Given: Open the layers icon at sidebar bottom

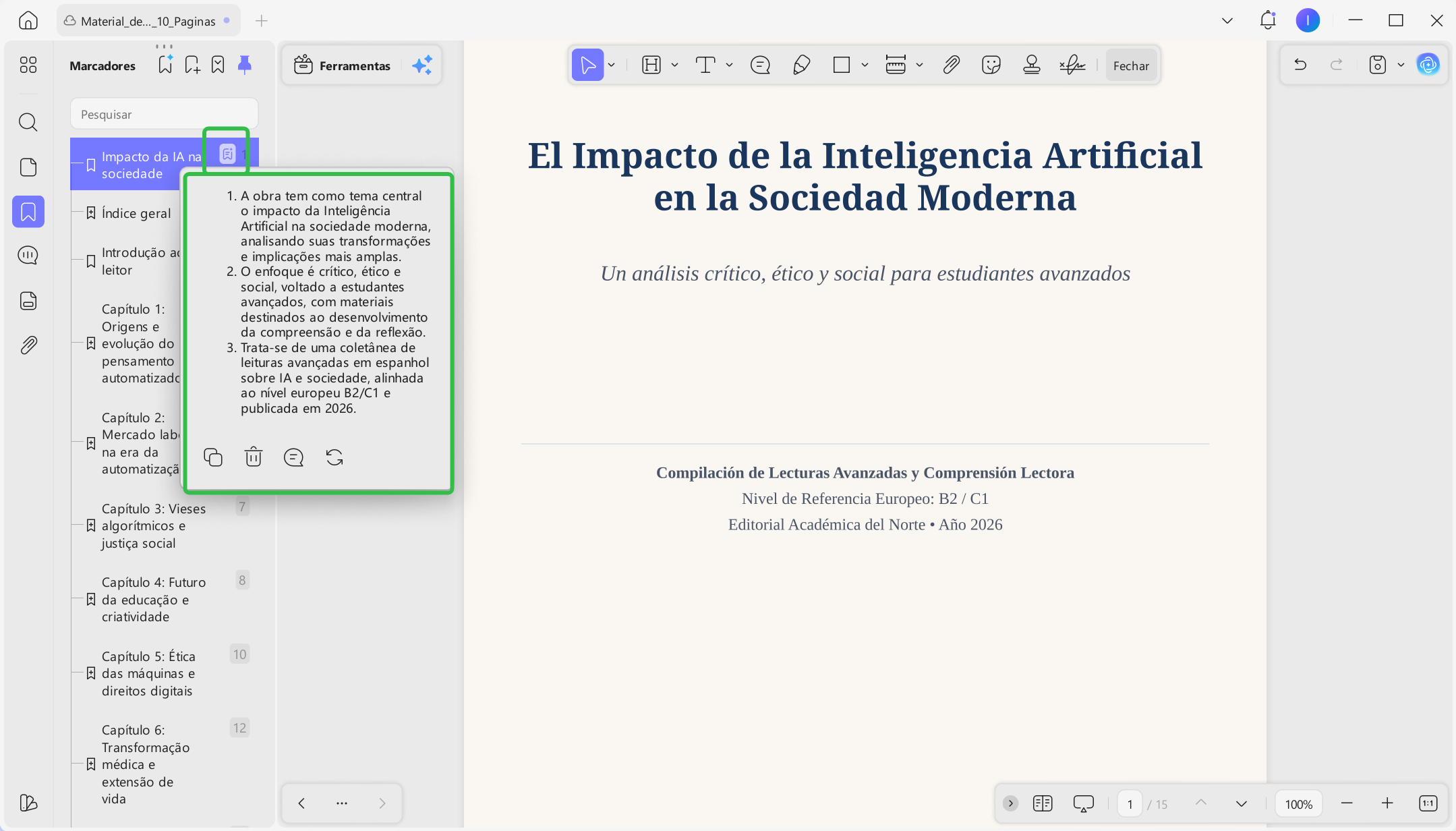Looking at the screenshot, I should point(28,802).
